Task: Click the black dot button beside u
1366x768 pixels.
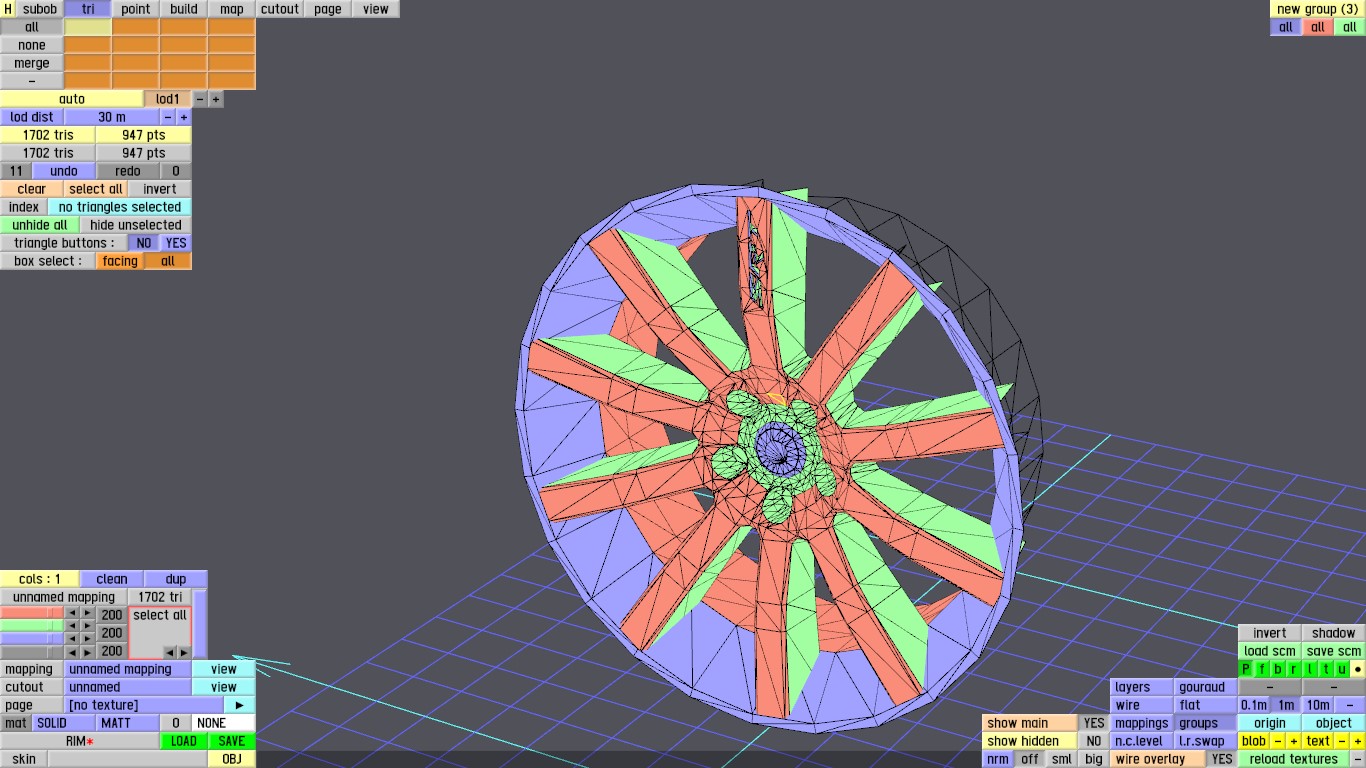Action: (1358, 669)
